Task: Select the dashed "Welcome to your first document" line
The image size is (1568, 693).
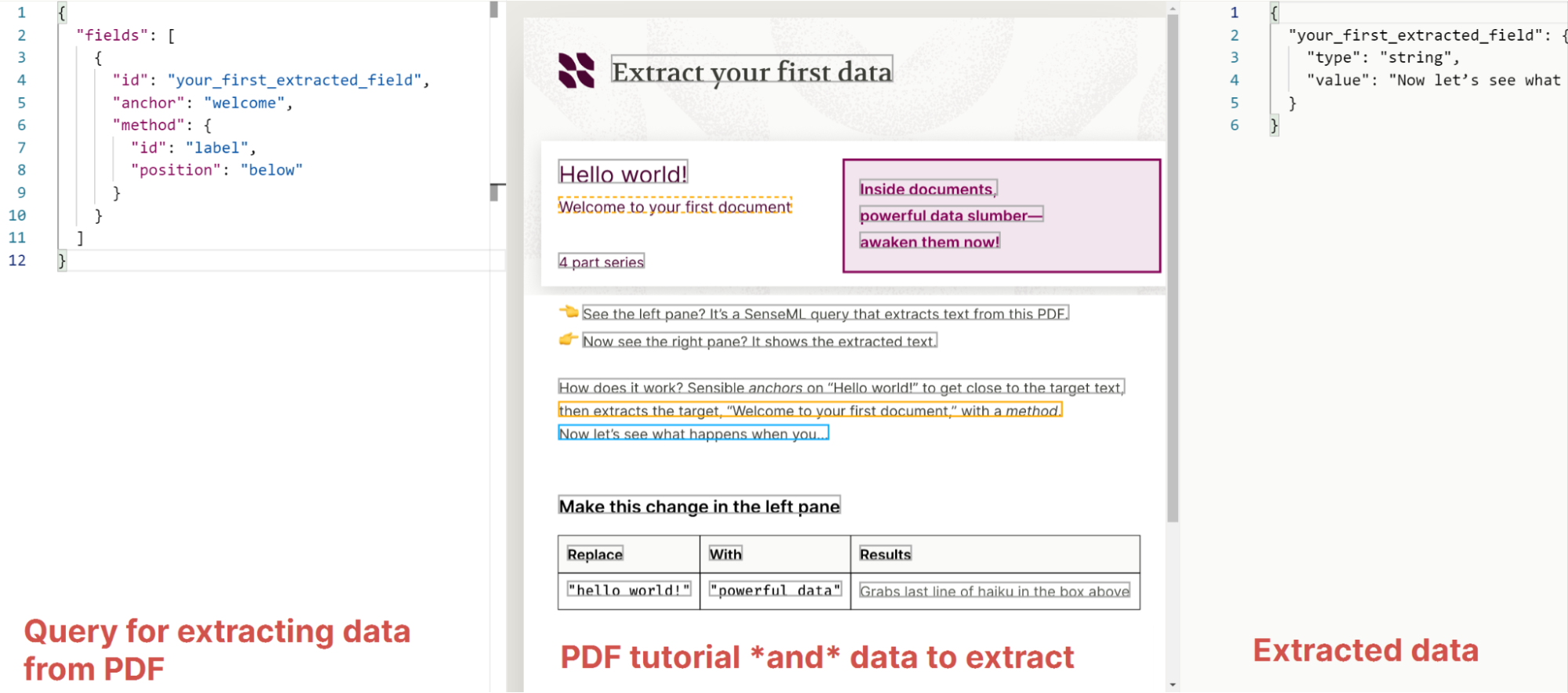Action: [675, 206]
